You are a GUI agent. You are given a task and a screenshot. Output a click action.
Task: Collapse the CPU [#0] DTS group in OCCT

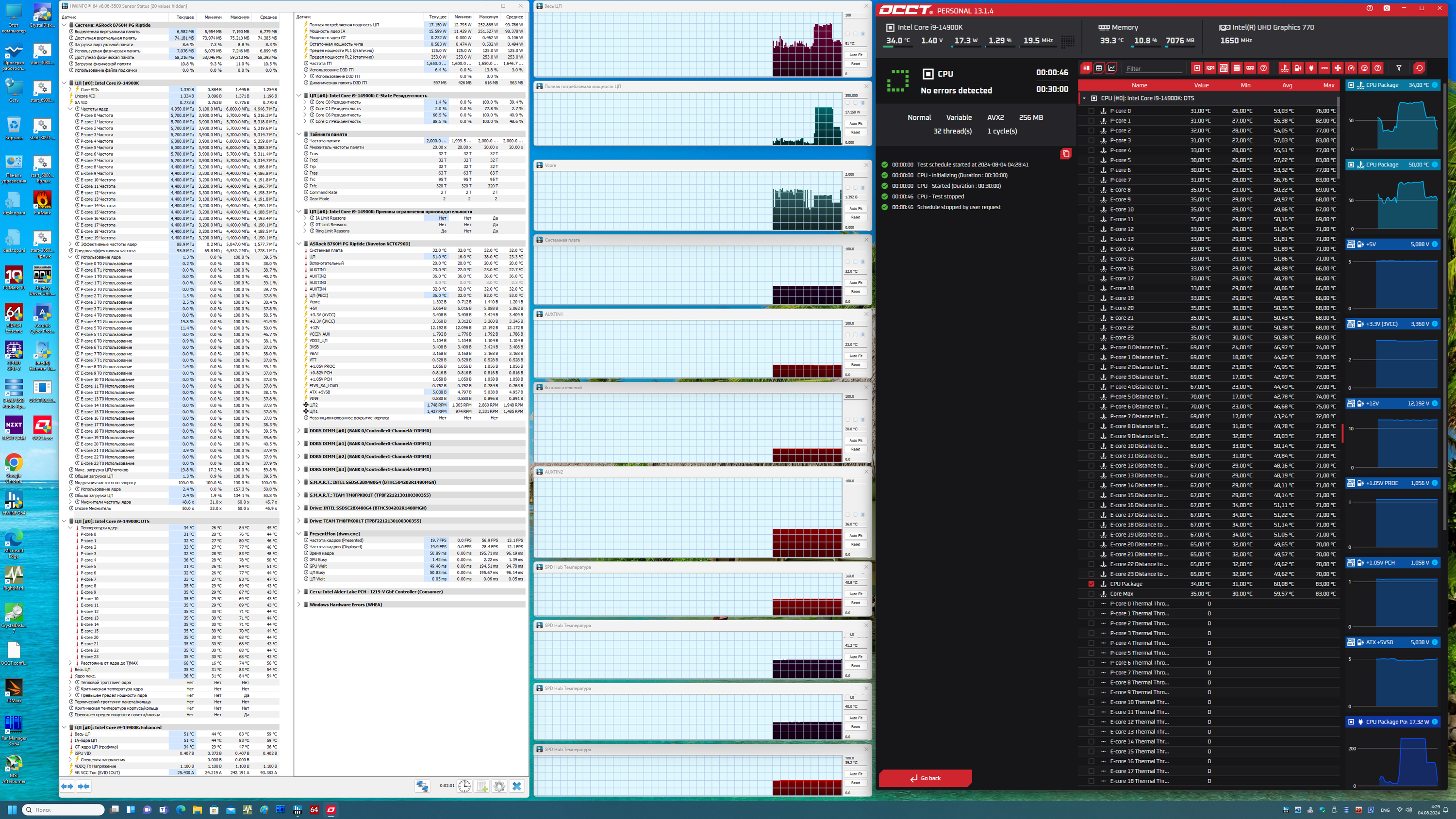click(1084, 98)
